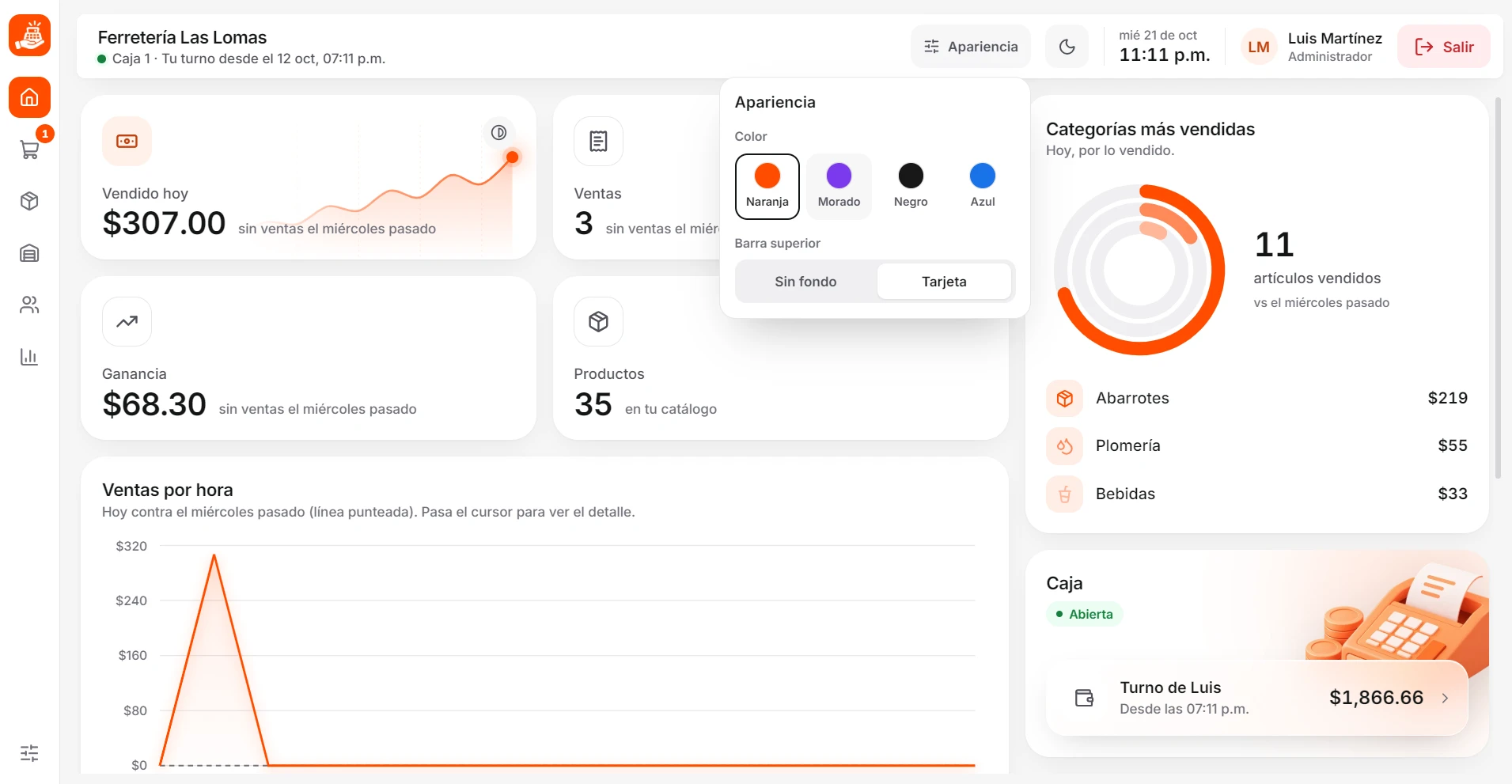The width and height of the screenshot is (1512, 784).
Task: Click the wallet icon in Turno de Luis
Action: click(1084, 698)
